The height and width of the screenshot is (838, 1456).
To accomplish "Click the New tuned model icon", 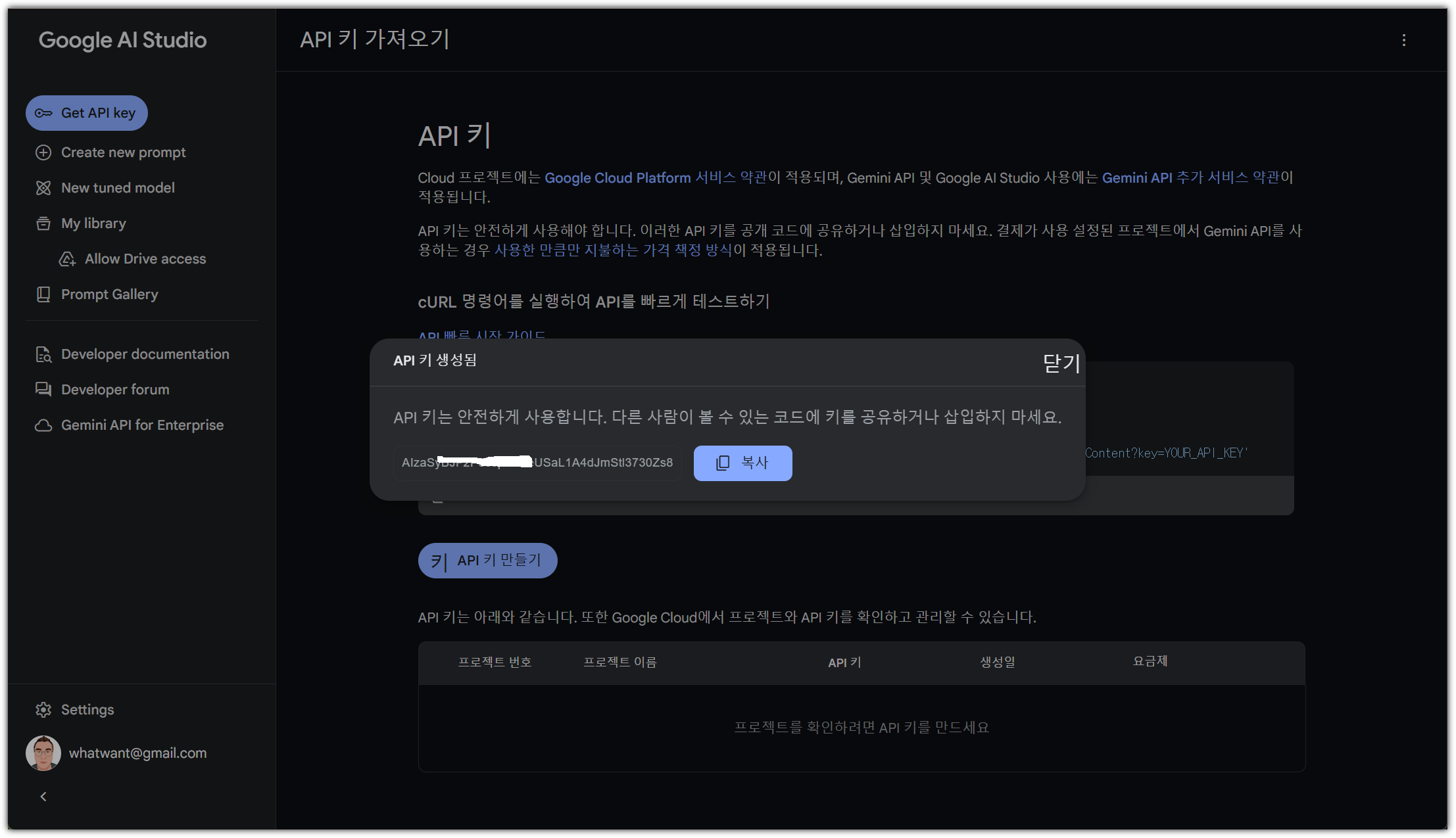I will tap(43, 188).
